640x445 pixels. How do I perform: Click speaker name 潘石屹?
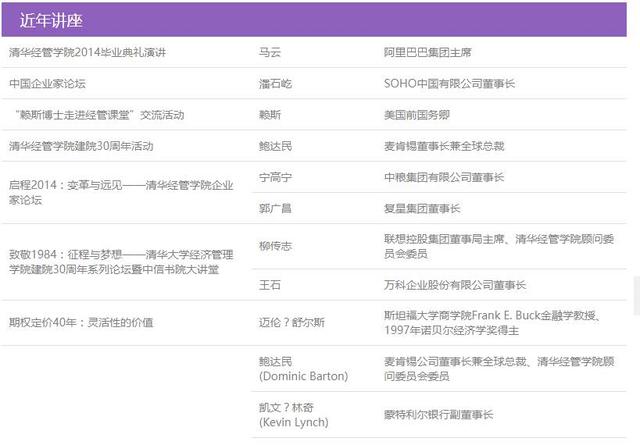tap(275, 84)
